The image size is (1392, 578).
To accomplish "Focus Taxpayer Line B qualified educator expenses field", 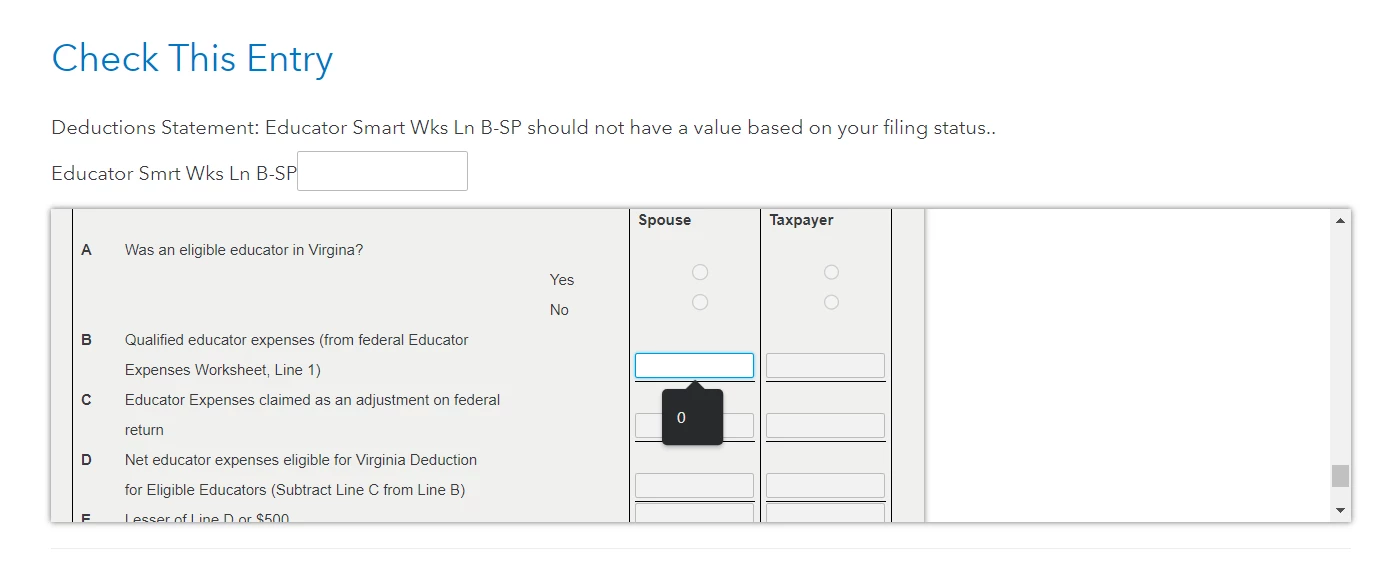I will click(x=825, y=366).
